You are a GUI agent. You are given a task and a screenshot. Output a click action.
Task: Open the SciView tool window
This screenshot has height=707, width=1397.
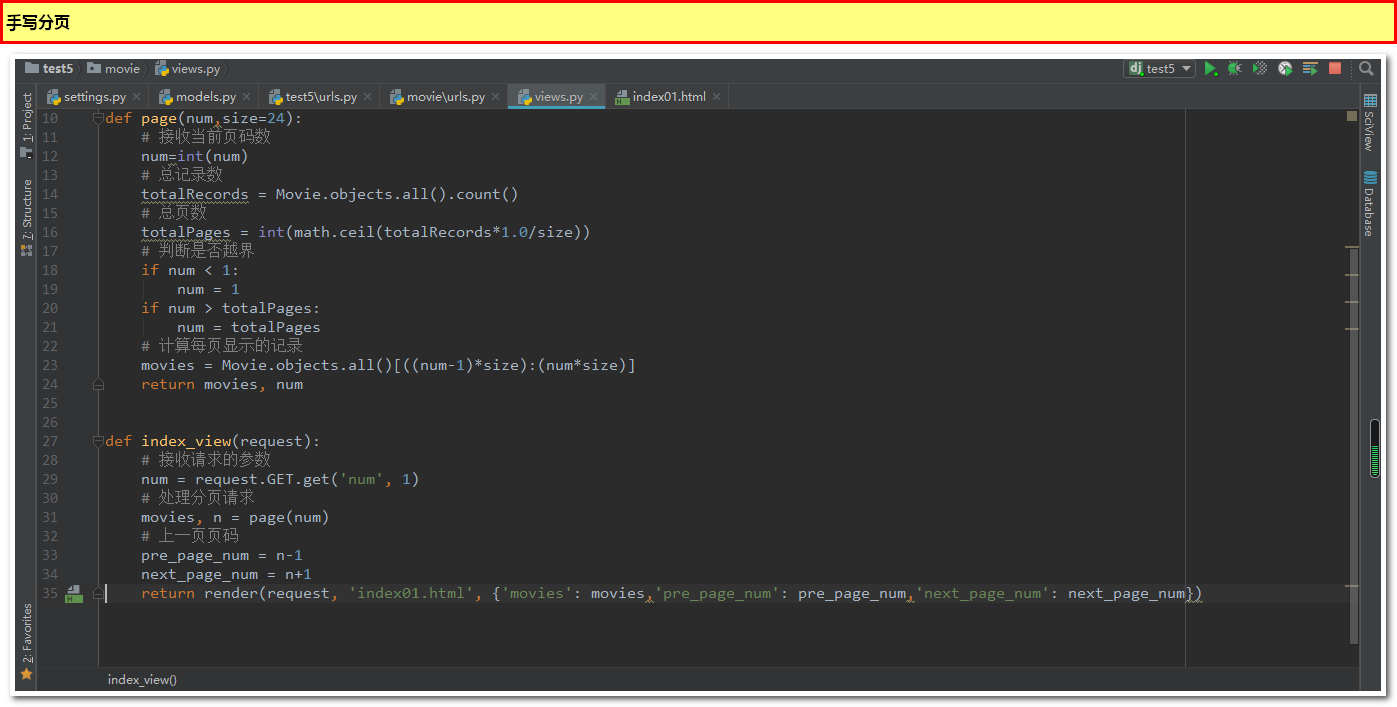tap(1370, 122)
